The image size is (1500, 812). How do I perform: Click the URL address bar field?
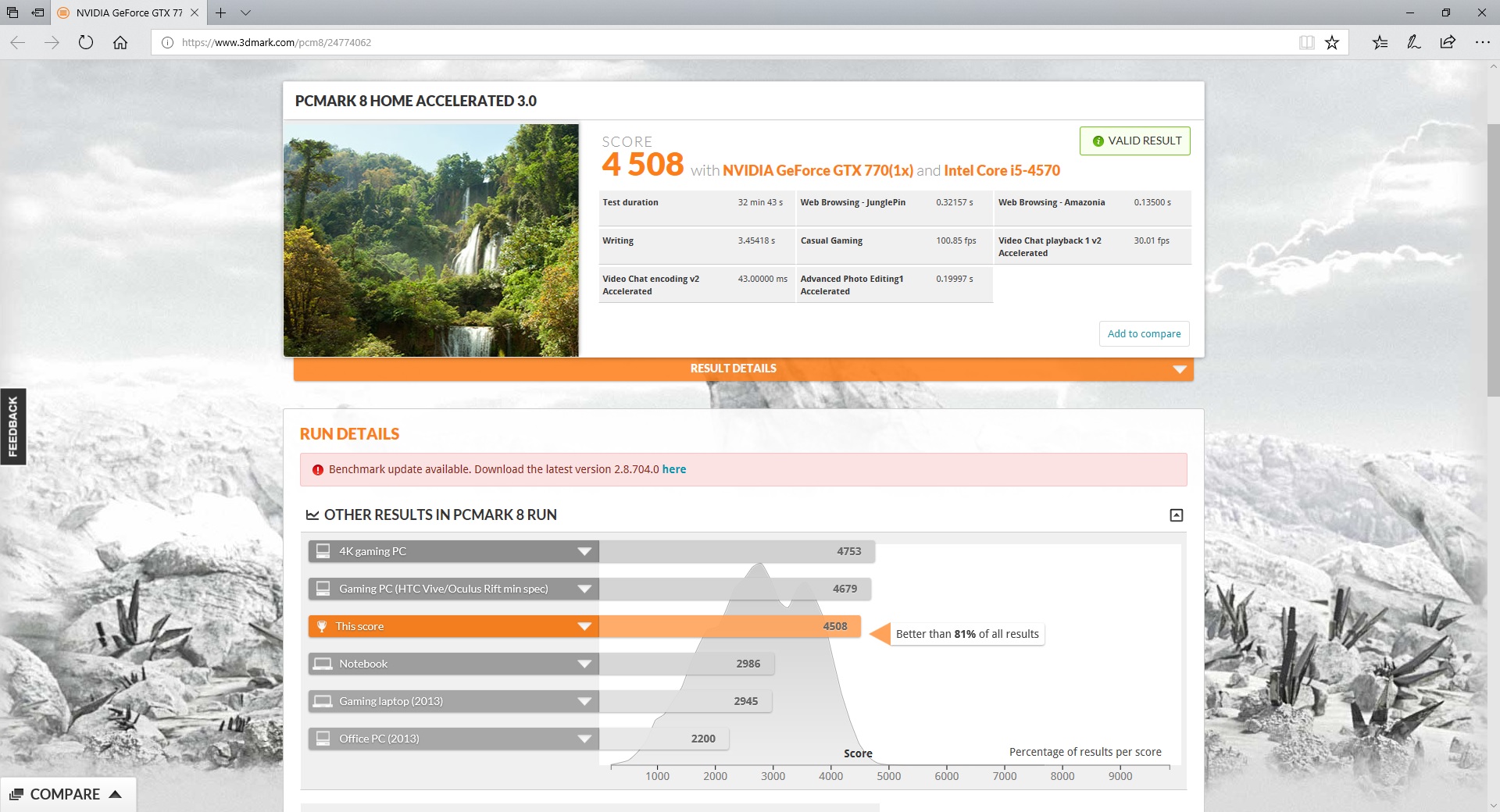click(x=703, y=43)
